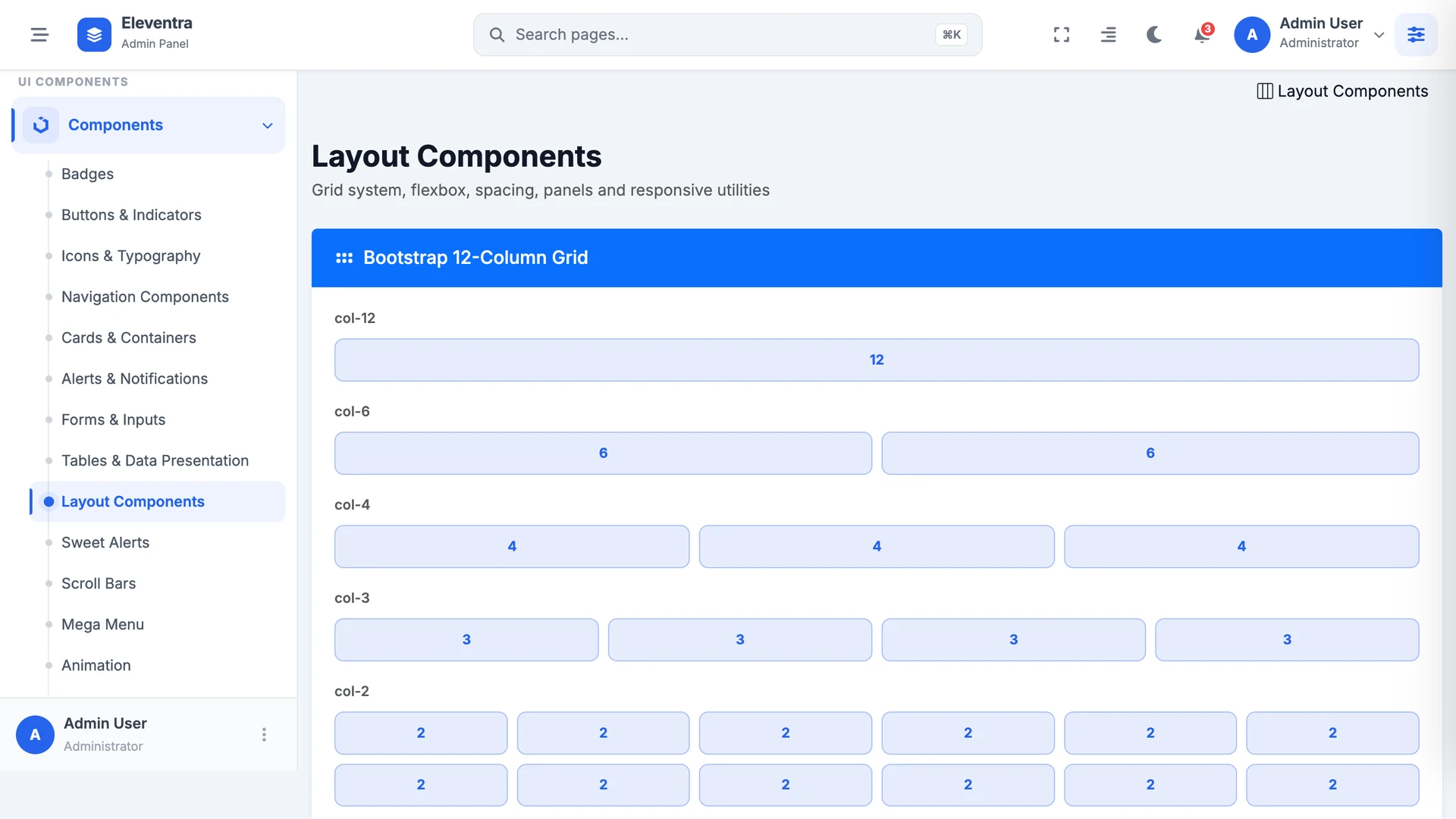Click the first col-6 block

(603, 453)
